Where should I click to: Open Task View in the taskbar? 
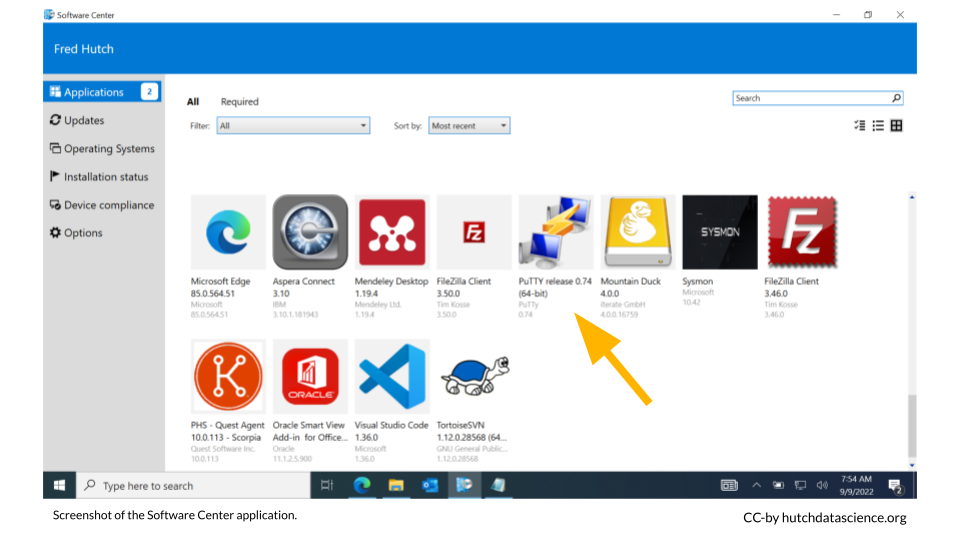click(x=327, y=486)
